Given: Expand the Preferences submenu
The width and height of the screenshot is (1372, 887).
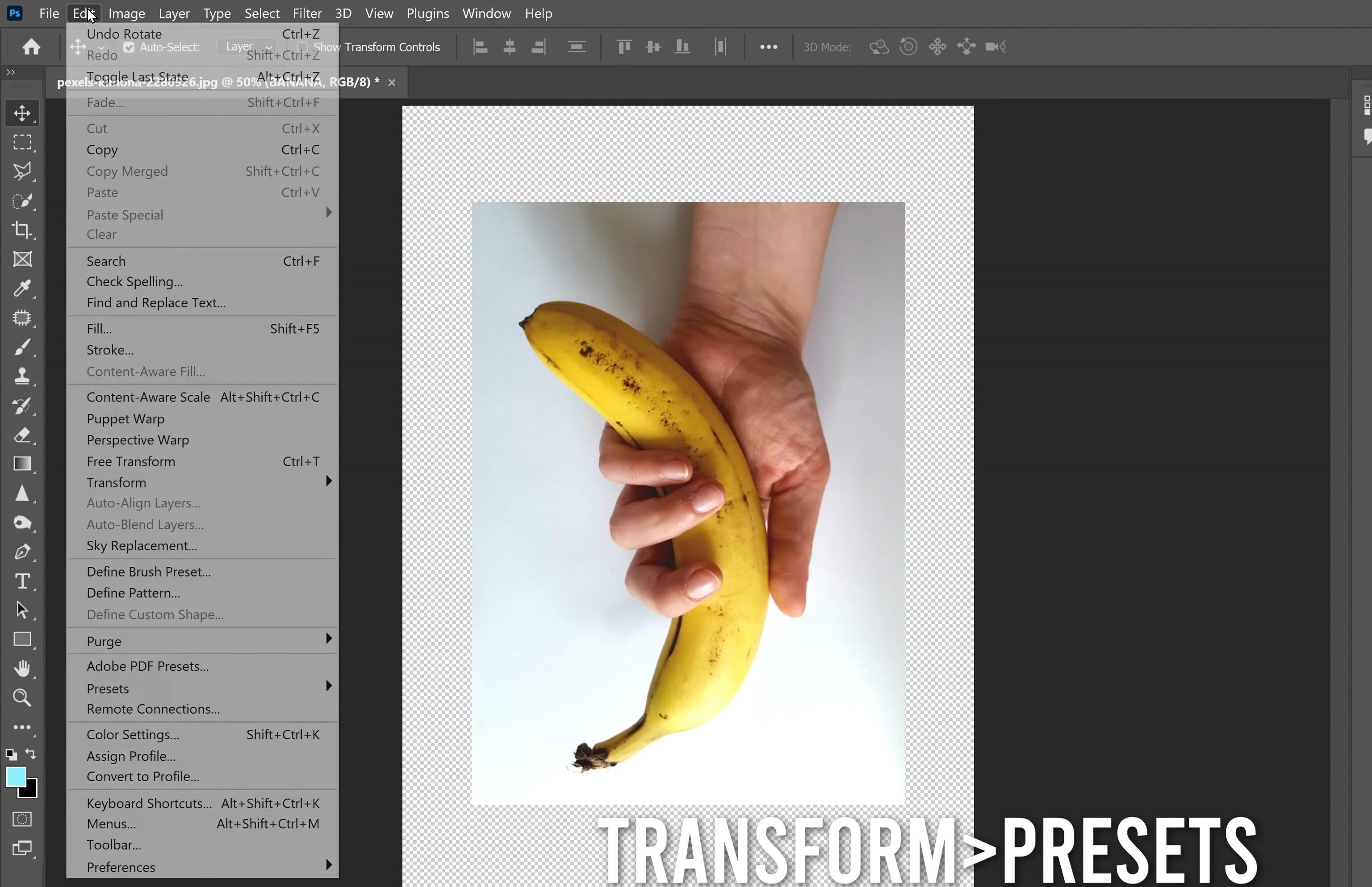Looking at the screenshot, I should click(201, 866).
